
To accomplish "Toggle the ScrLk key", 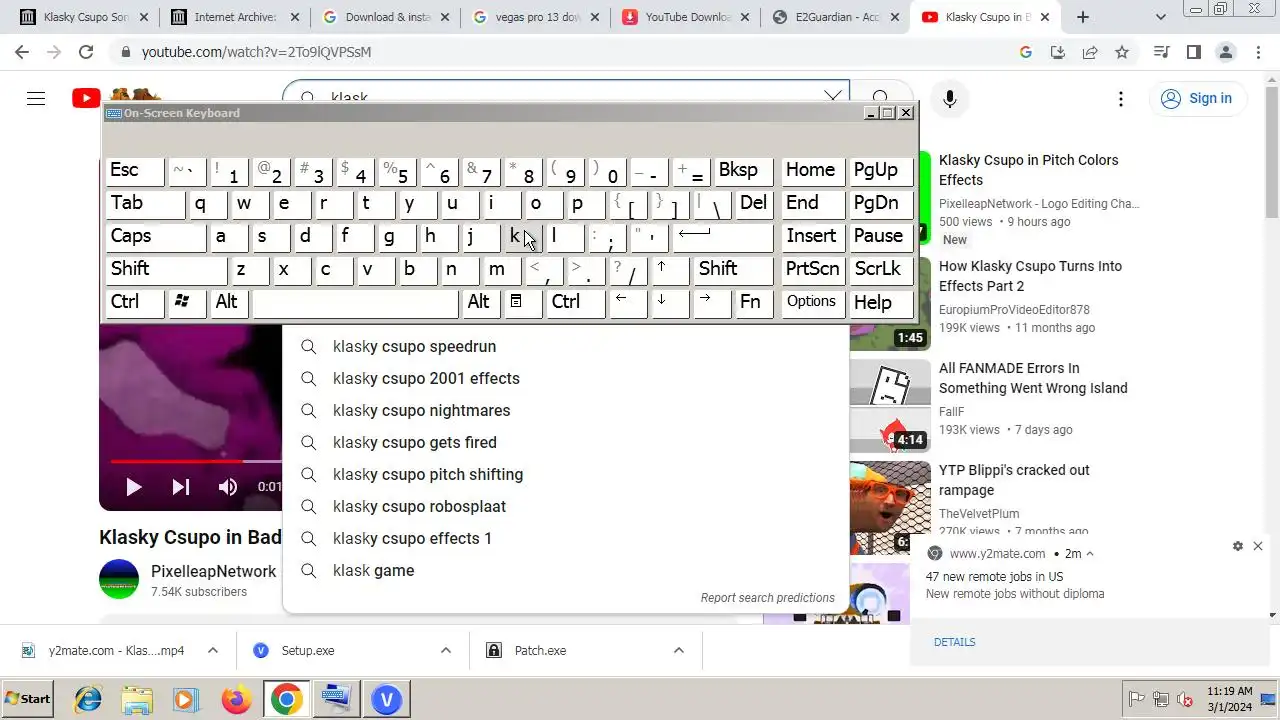I will [x=880, y=269].
